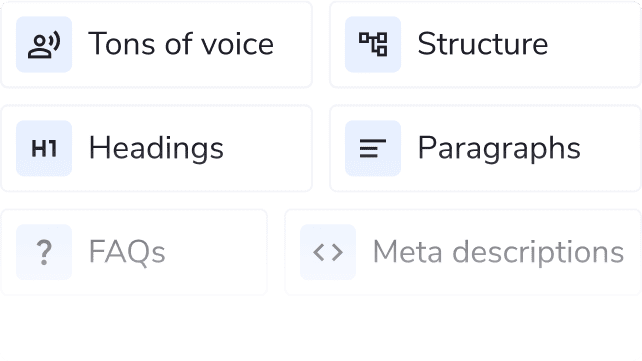Image resolution: width=642 pixels, height=361 pixels.
Task: Click the angle brackets code icon
Action: point(328,252)
